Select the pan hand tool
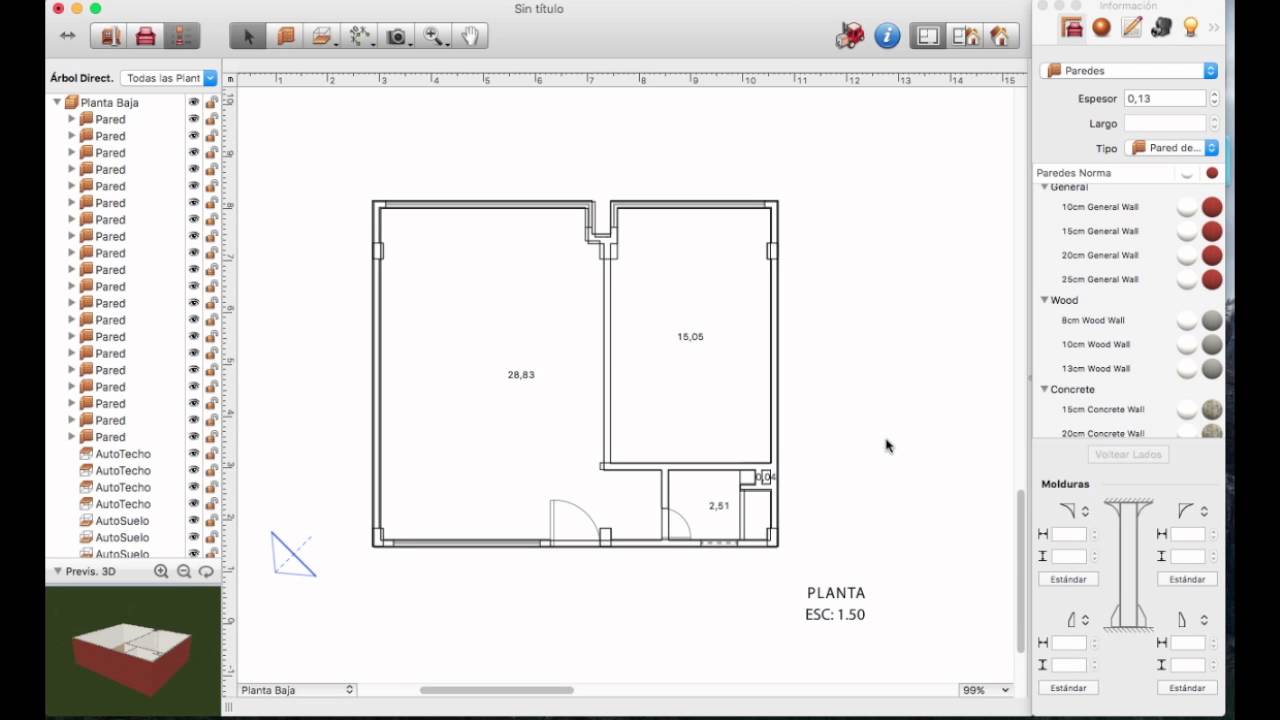Screen dimensions: 1280x720 pos(470,36)
